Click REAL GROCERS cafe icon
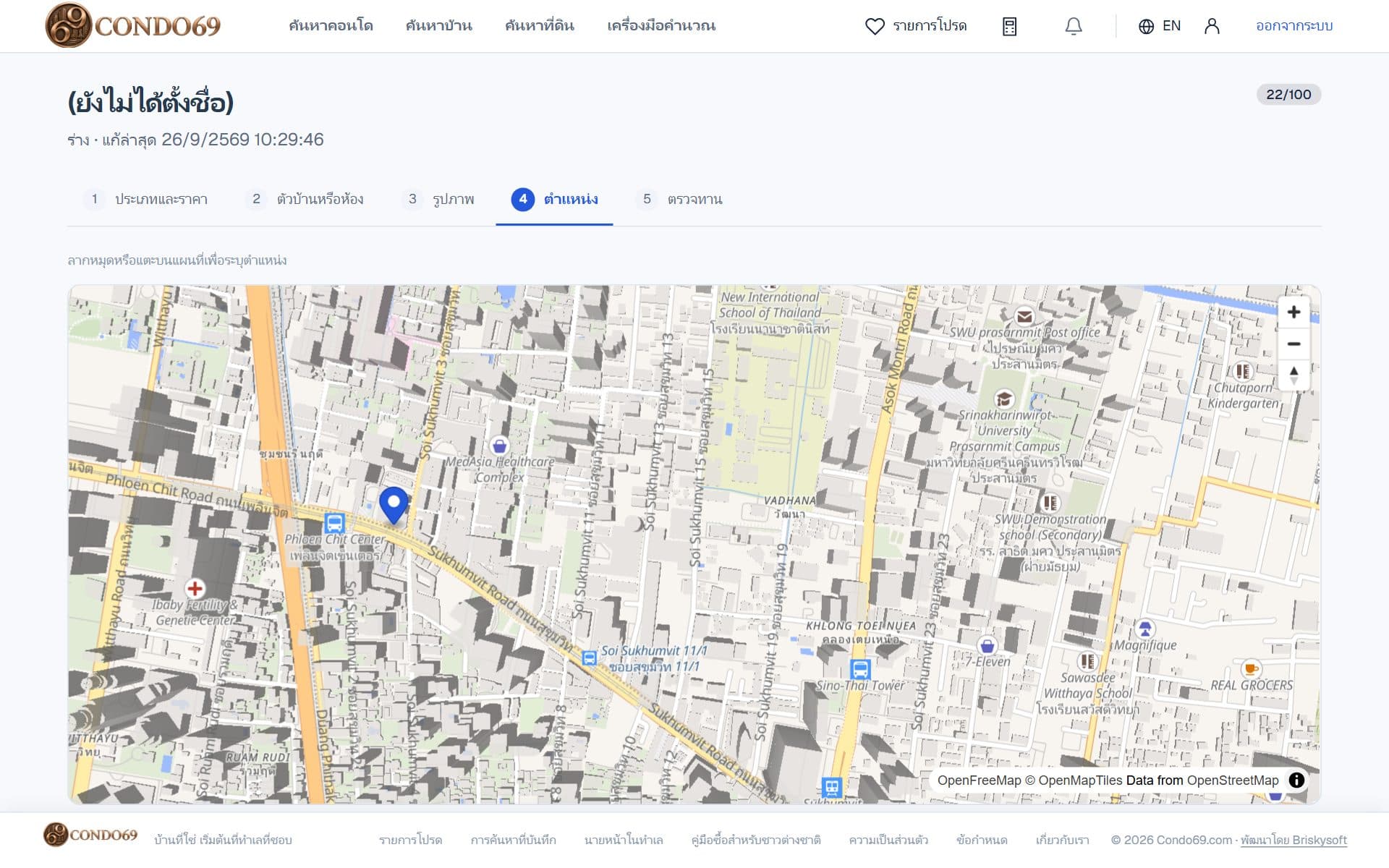Image resolution: width=1389 pixels, height=868 pixels. 1250,669
